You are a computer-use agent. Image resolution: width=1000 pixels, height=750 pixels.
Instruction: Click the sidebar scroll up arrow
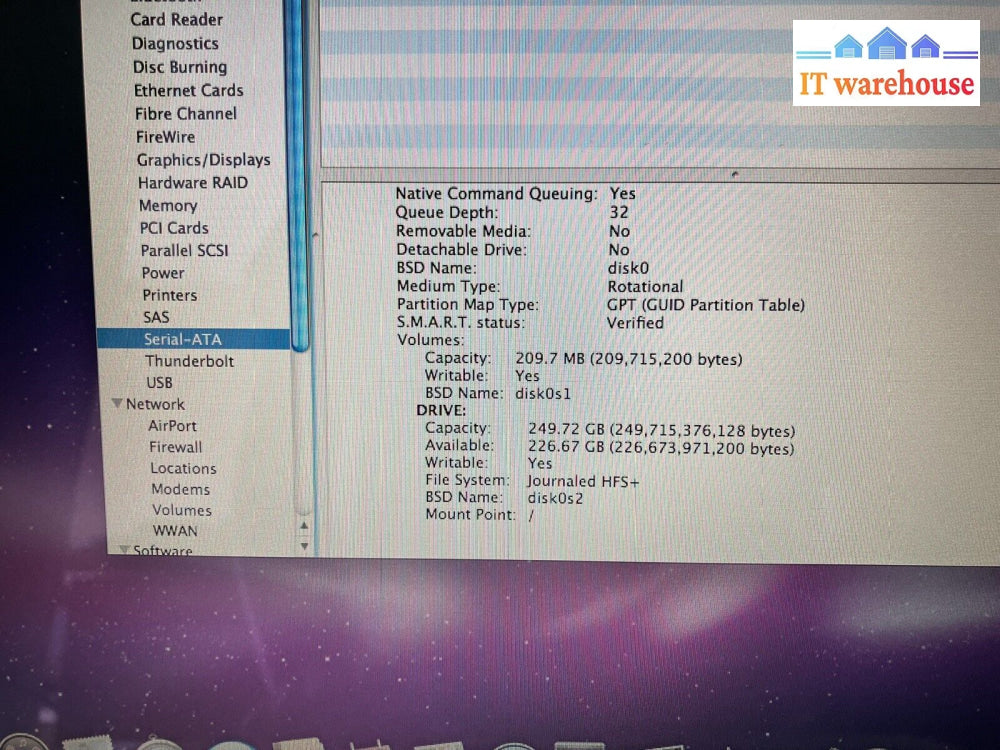point(304,527)
